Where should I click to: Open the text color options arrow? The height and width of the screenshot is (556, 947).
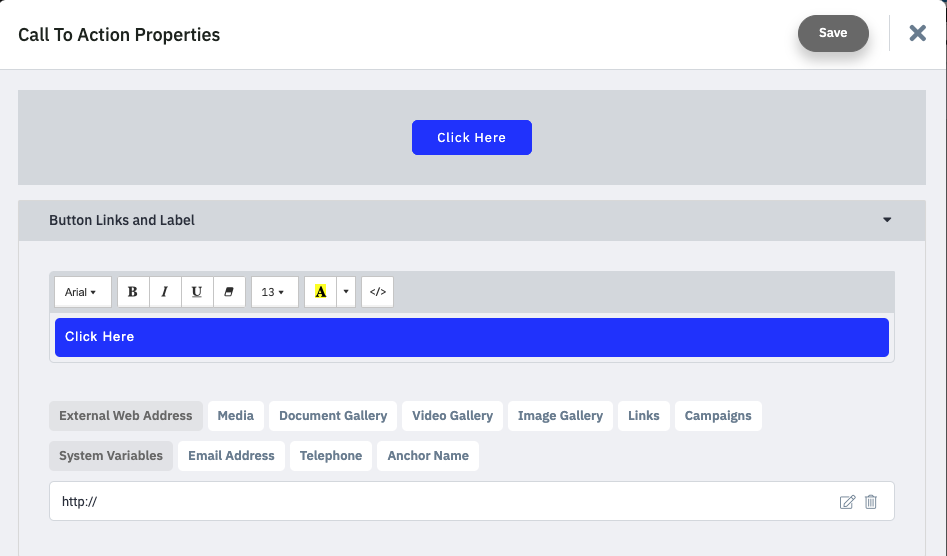[x=346, y=292]
